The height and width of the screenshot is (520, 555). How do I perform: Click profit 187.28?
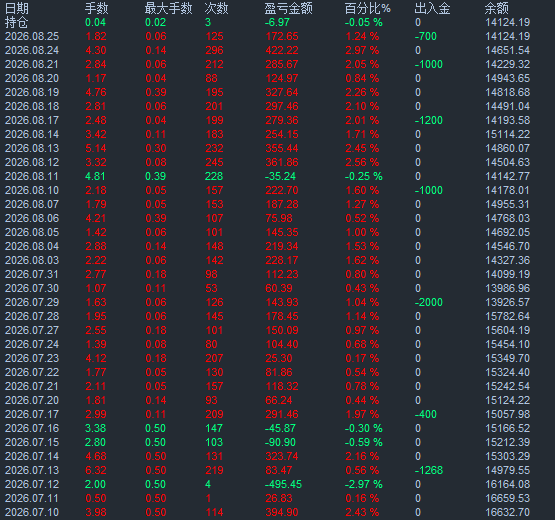coord(282,204)
